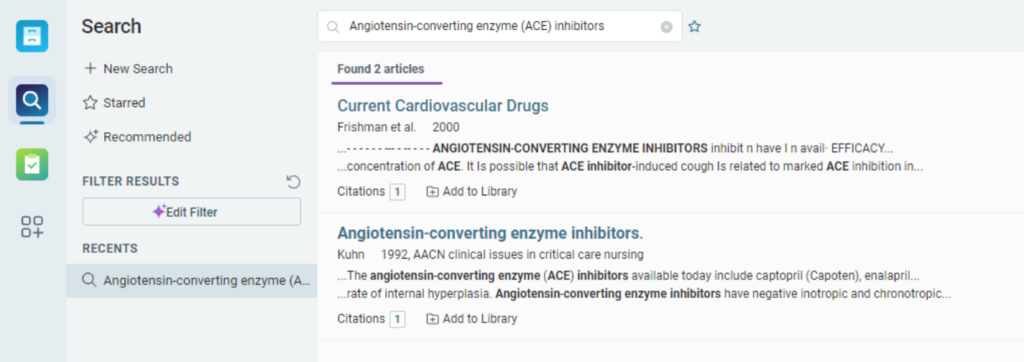This screenshot has height=362, width=1024.
Task: Reset filter results with undo icon
Action: (x=294, y=182)
